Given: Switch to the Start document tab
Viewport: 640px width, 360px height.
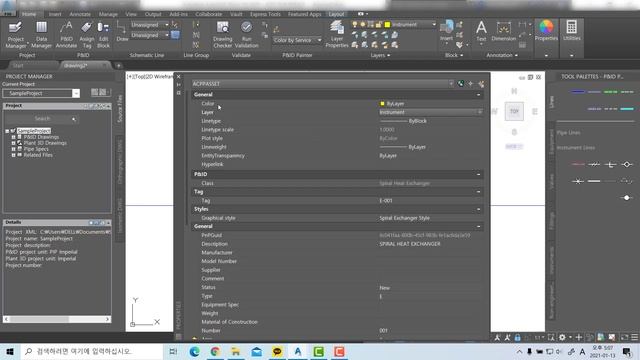Looking at the screenshot, I should pos(18,65).
